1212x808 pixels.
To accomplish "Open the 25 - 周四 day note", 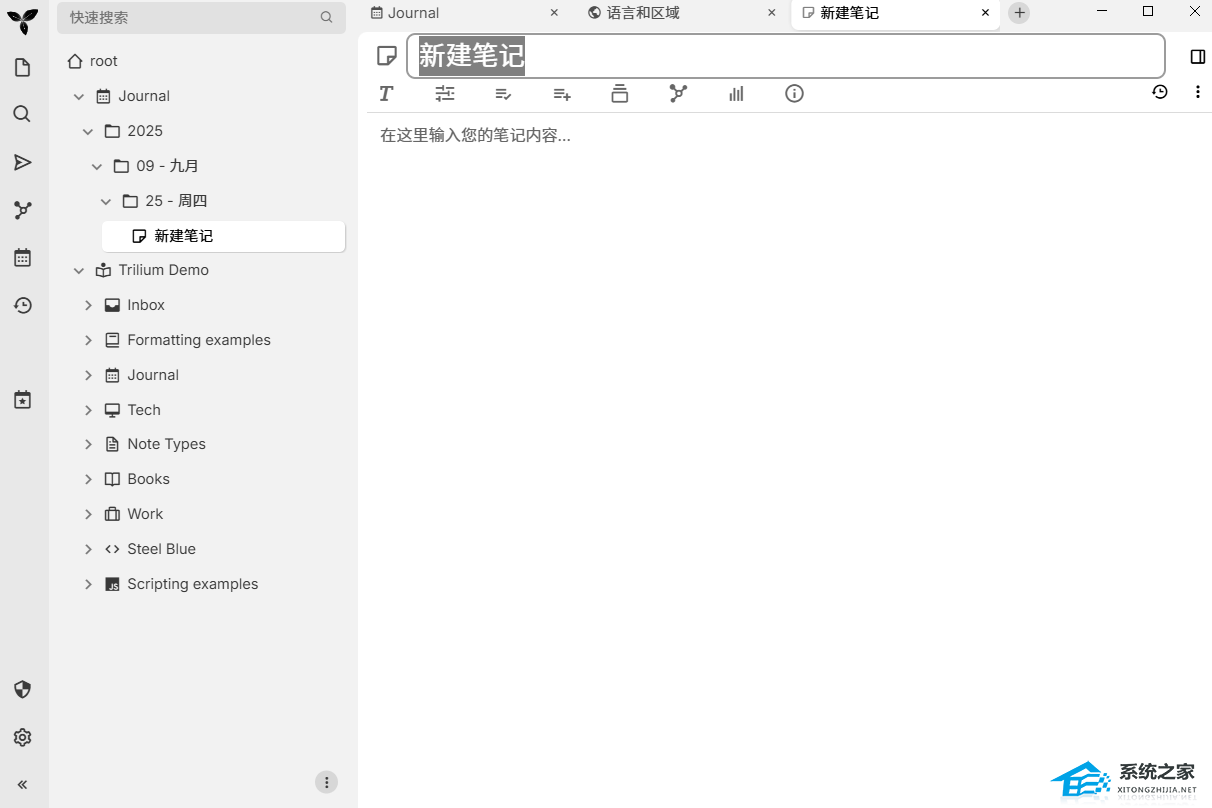I will [176, 201].
